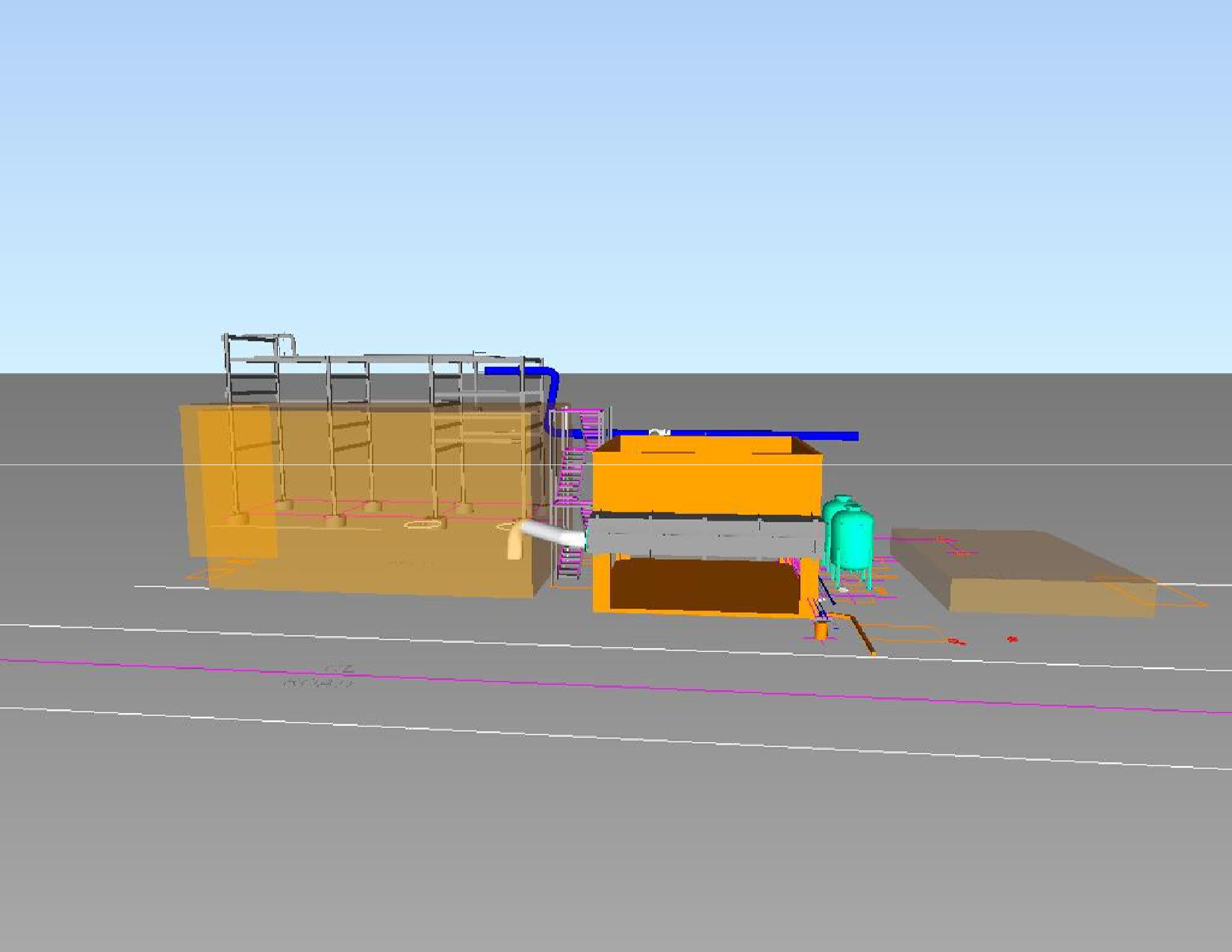1232x952 pixels.
Task: Select the long magenta ground line
Action: point(616,687)
